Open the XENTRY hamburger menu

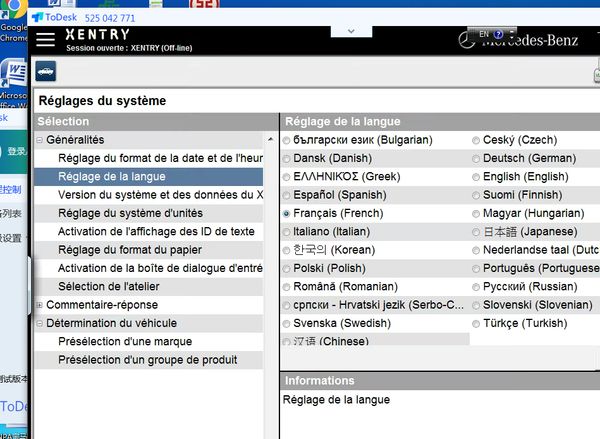[x=46, y=39]
